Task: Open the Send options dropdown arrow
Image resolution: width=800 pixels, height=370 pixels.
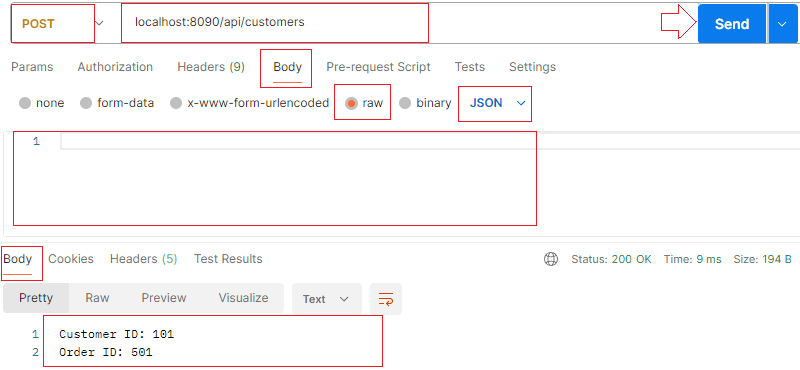Action: (x=783, y=24)
